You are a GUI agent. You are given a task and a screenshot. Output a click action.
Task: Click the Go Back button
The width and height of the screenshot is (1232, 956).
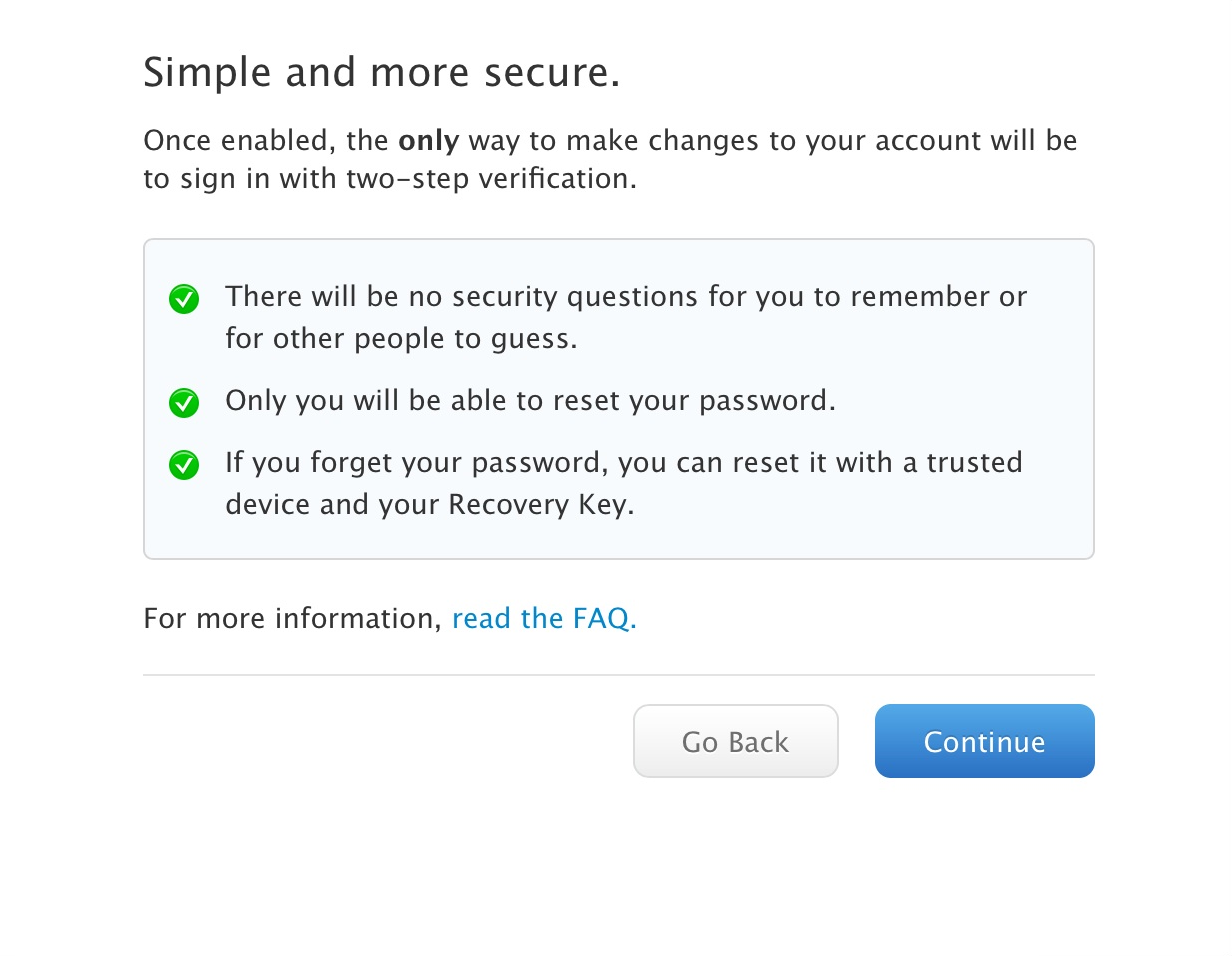735,741
